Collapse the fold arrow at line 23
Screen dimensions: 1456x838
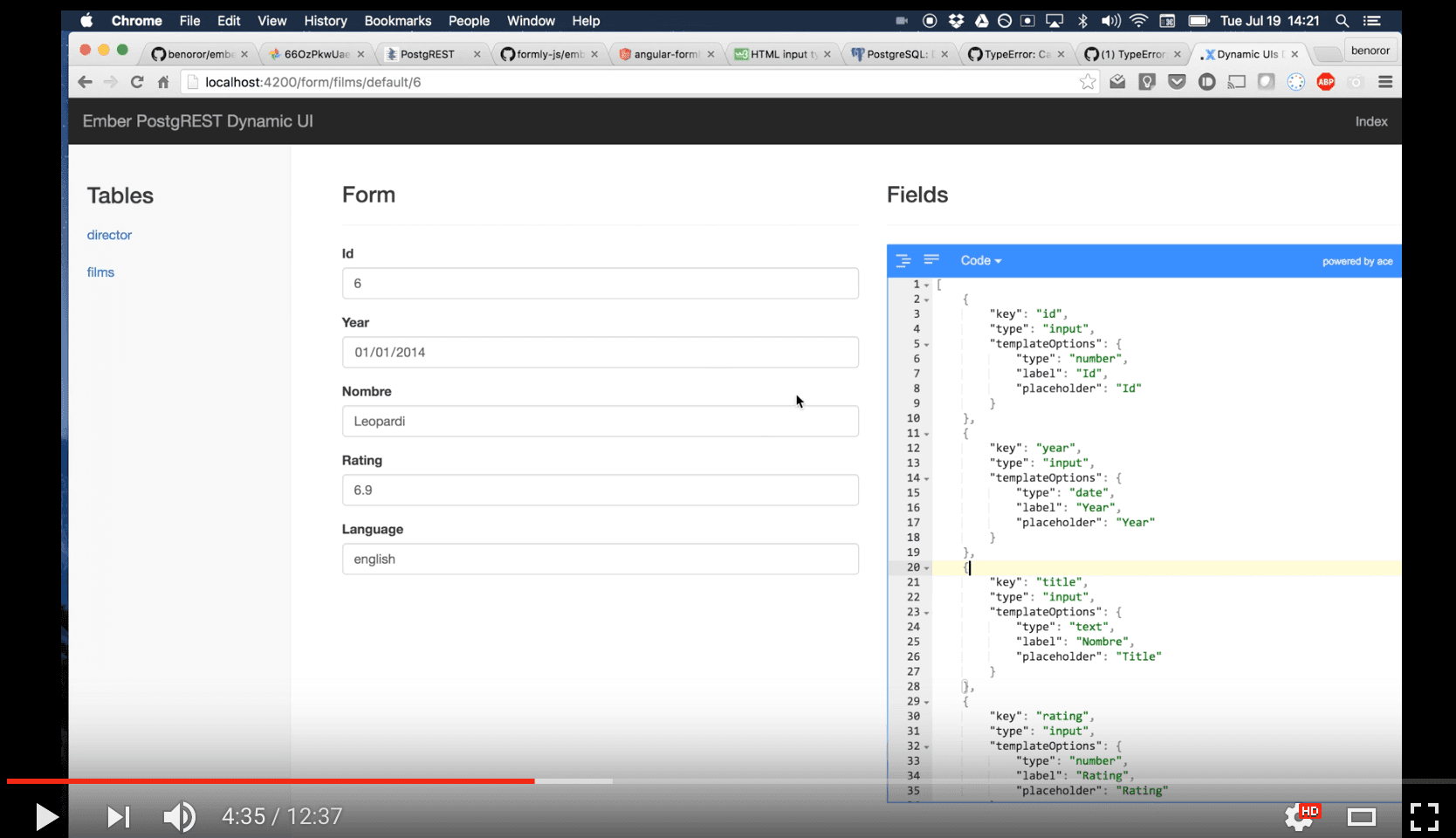coord(925,611)
